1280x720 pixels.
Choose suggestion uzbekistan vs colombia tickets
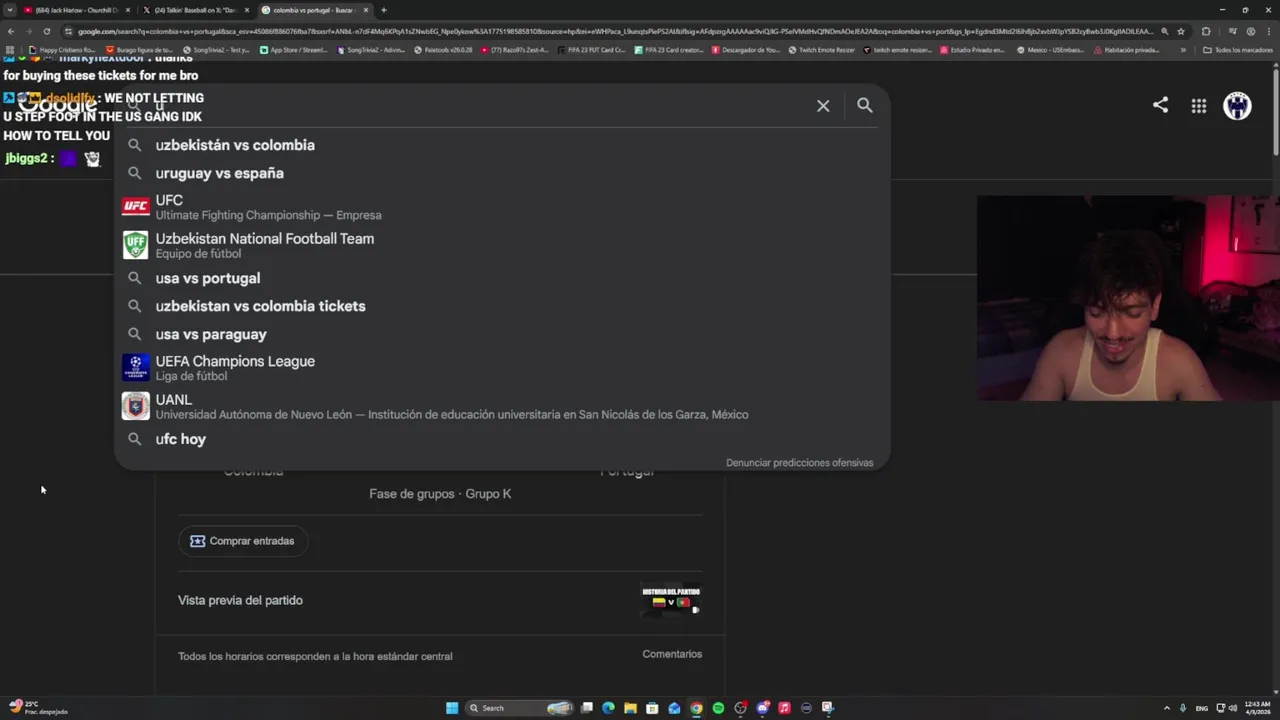pos(261,306)
